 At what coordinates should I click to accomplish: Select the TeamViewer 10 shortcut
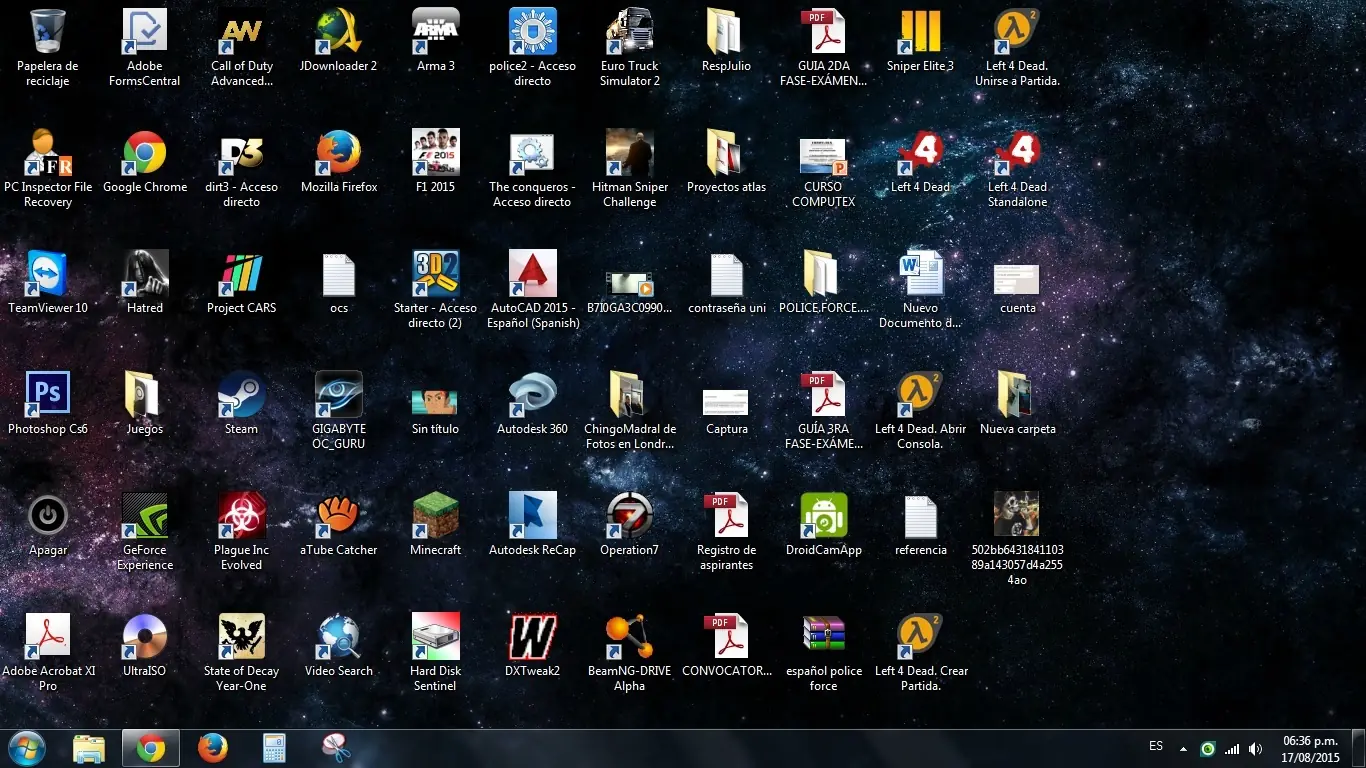(x=48, y=274)
